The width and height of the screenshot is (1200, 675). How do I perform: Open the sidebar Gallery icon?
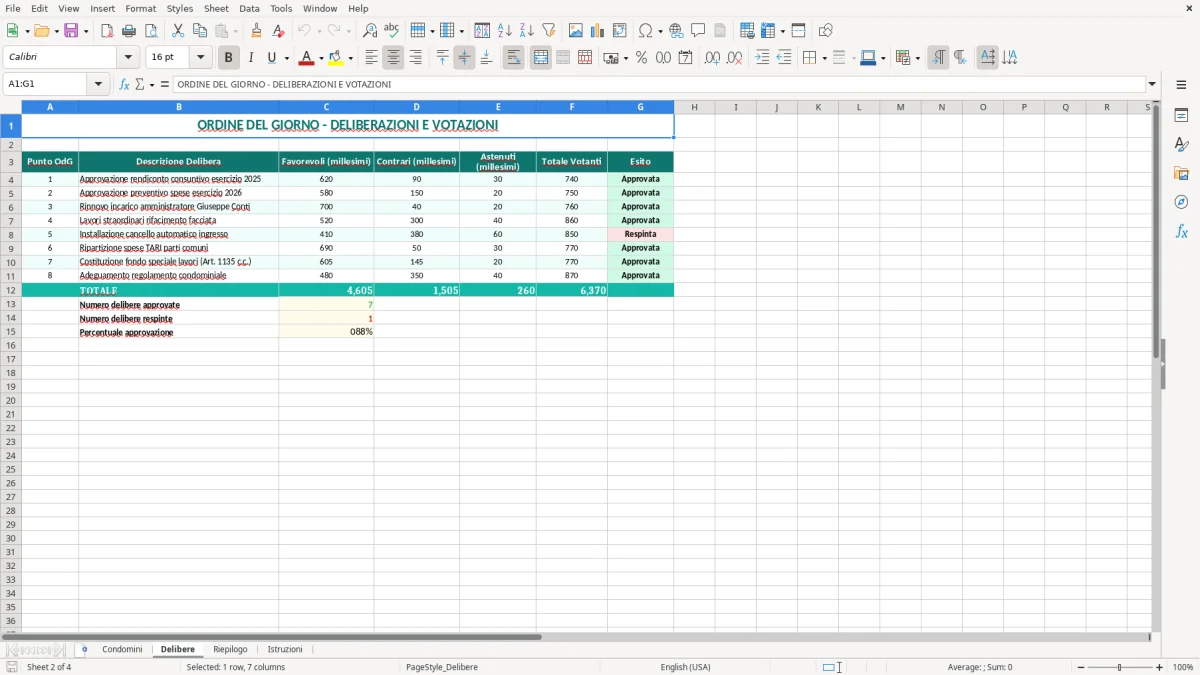[1181, 173]
